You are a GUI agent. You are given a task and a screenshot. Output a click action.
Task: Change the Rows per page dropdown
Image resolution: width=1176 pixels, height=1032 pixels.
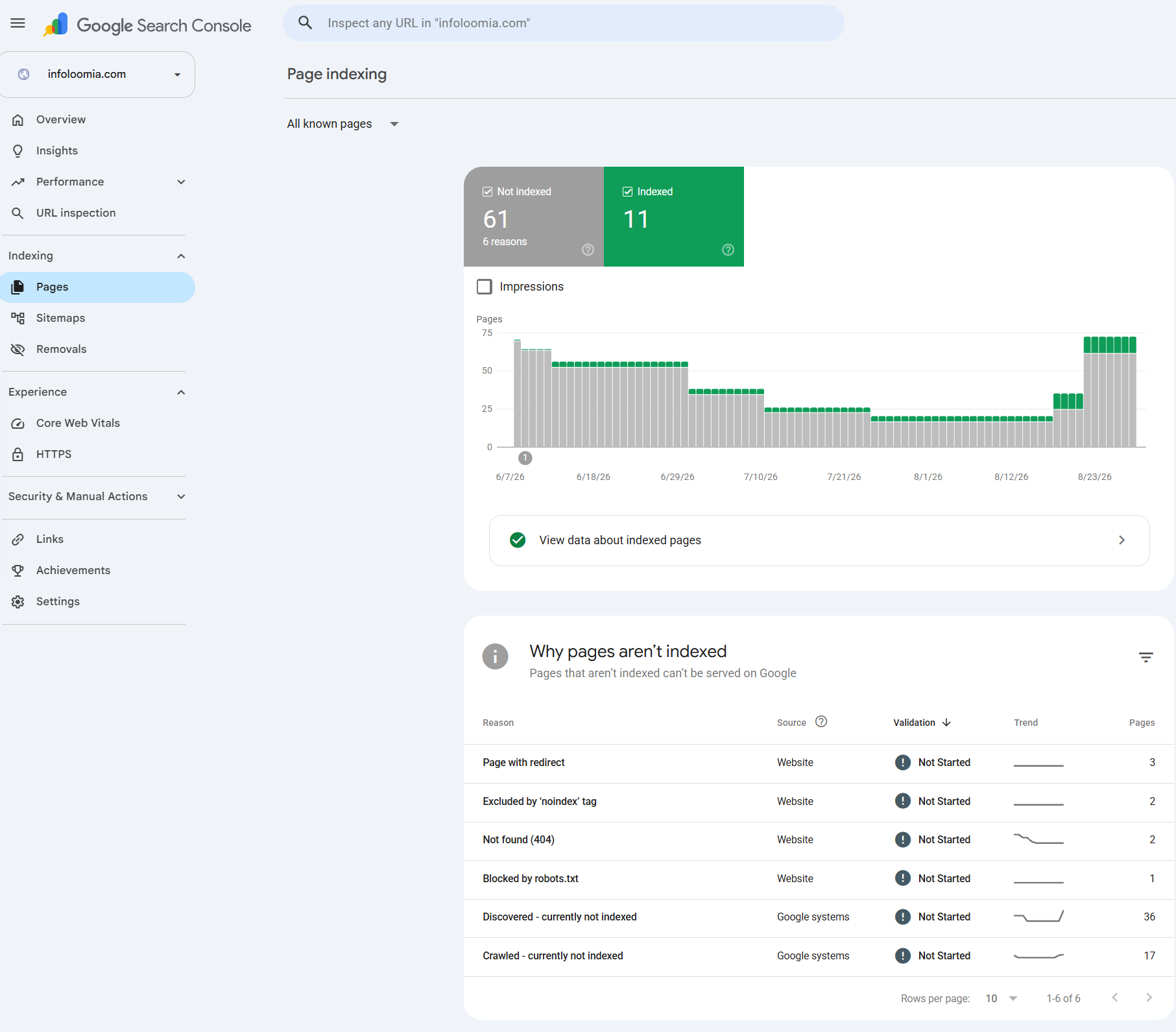[x=1002, y=998]
